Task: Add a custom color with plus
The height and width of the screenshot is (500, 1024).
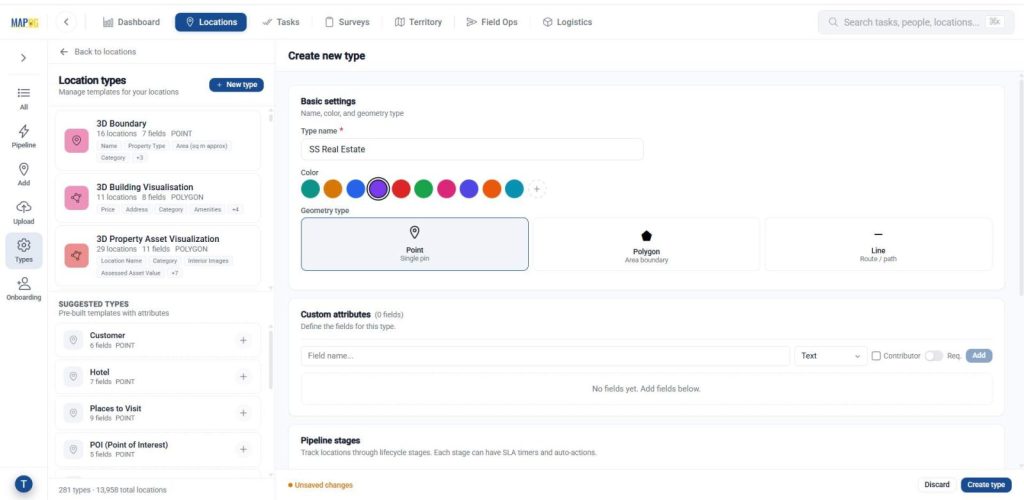Action: click(x=537, y=189)
